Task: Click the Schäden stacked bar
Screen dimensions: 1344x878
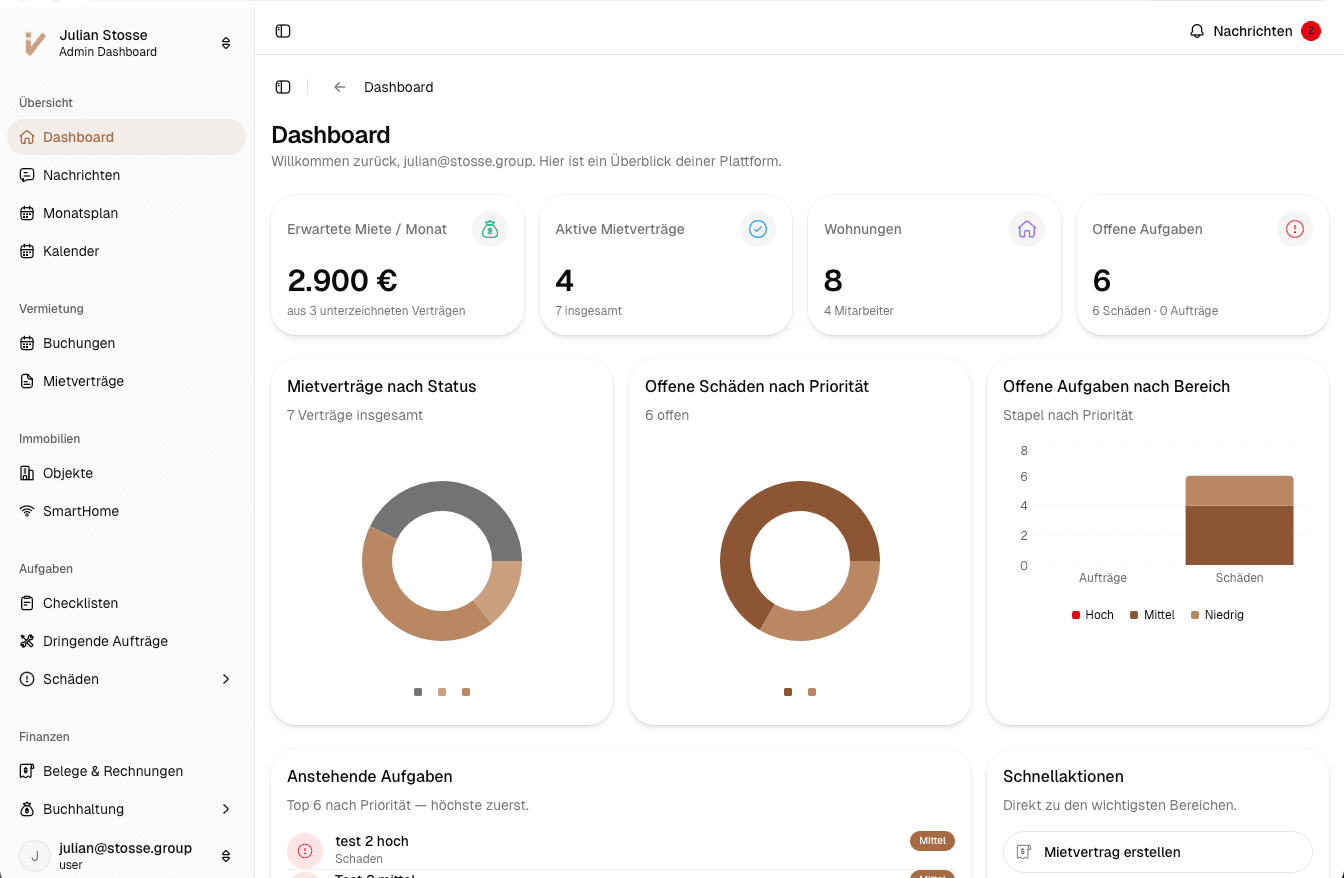Action: click(1240, 521)
